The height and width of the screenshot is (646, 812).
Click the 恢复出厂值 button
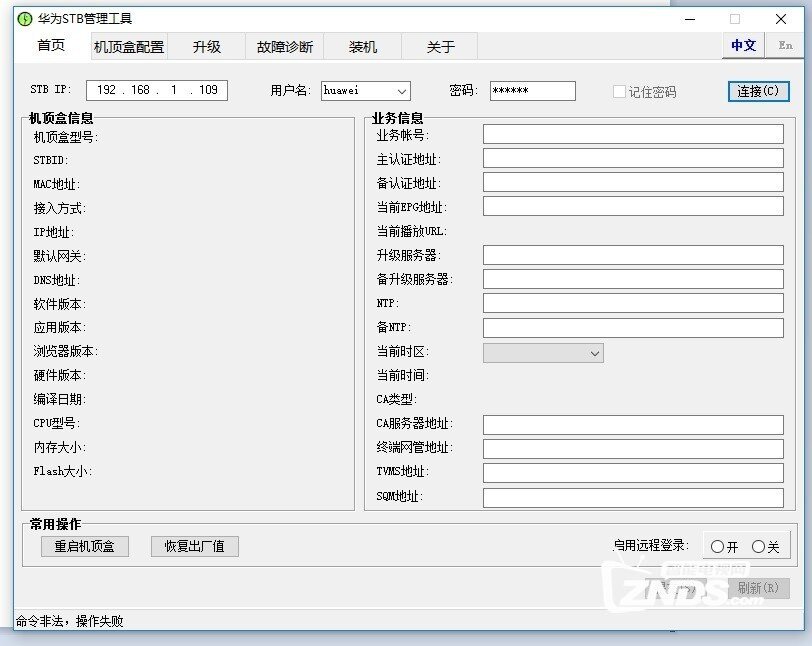coord(195,546)
